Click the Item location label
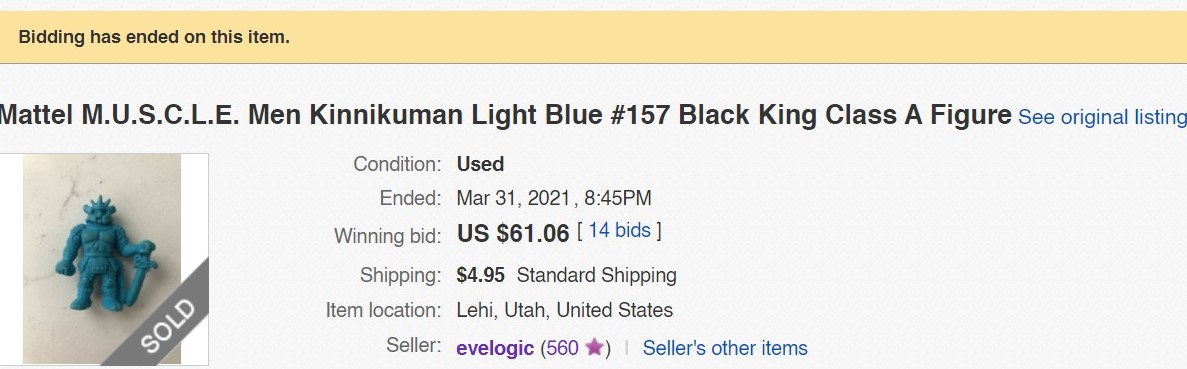Image resolution: width=1187 pixels, height=369 pixels. (x=383, y=310)
